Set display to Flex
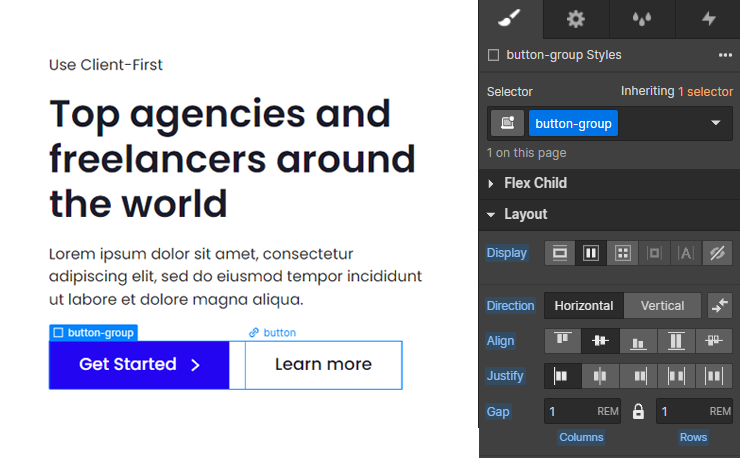740x458 pixels. (591, 253)
